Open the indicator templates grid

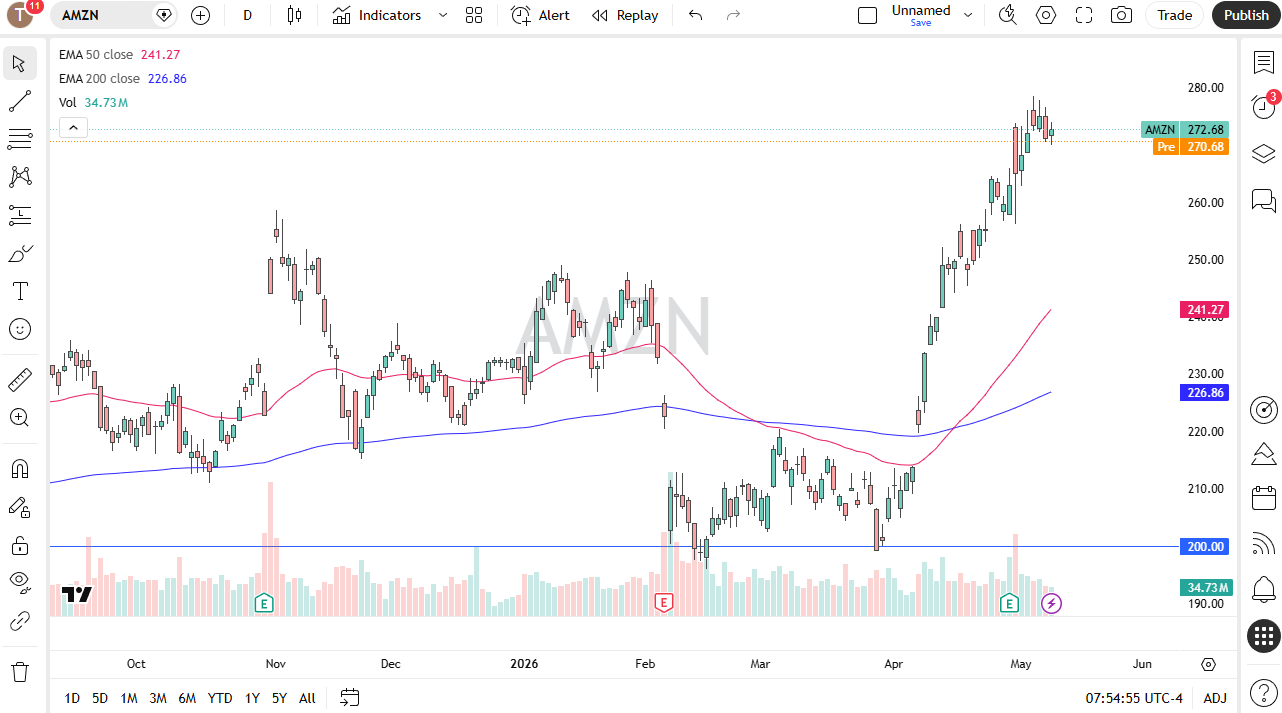(474, 15)
